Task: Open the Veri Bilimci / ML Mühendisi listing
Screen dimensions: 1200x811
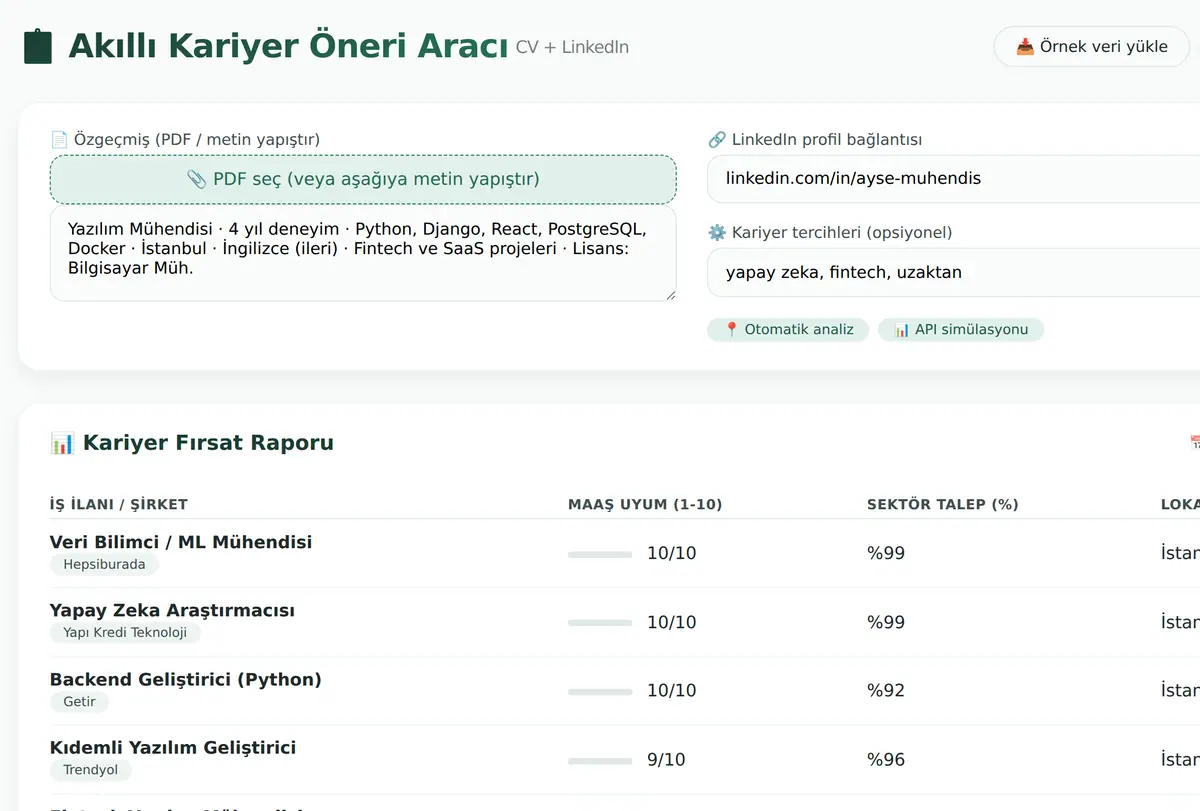Action: pyautogui.click(x=181, y=542)
